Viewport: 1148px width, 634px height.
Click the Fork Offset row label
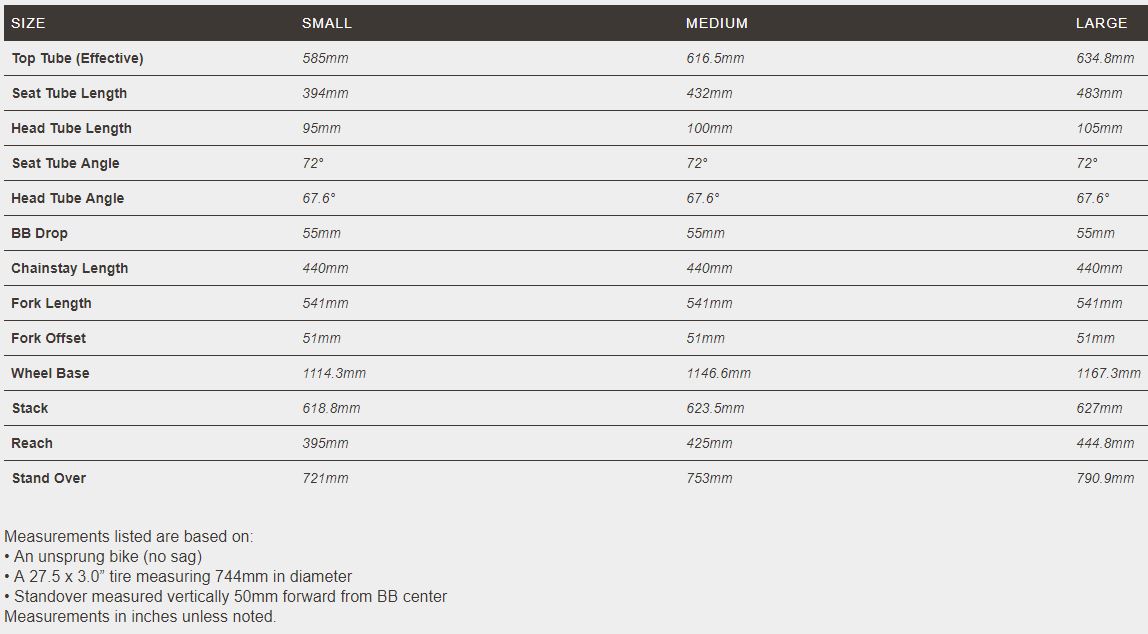pos(49,338)
